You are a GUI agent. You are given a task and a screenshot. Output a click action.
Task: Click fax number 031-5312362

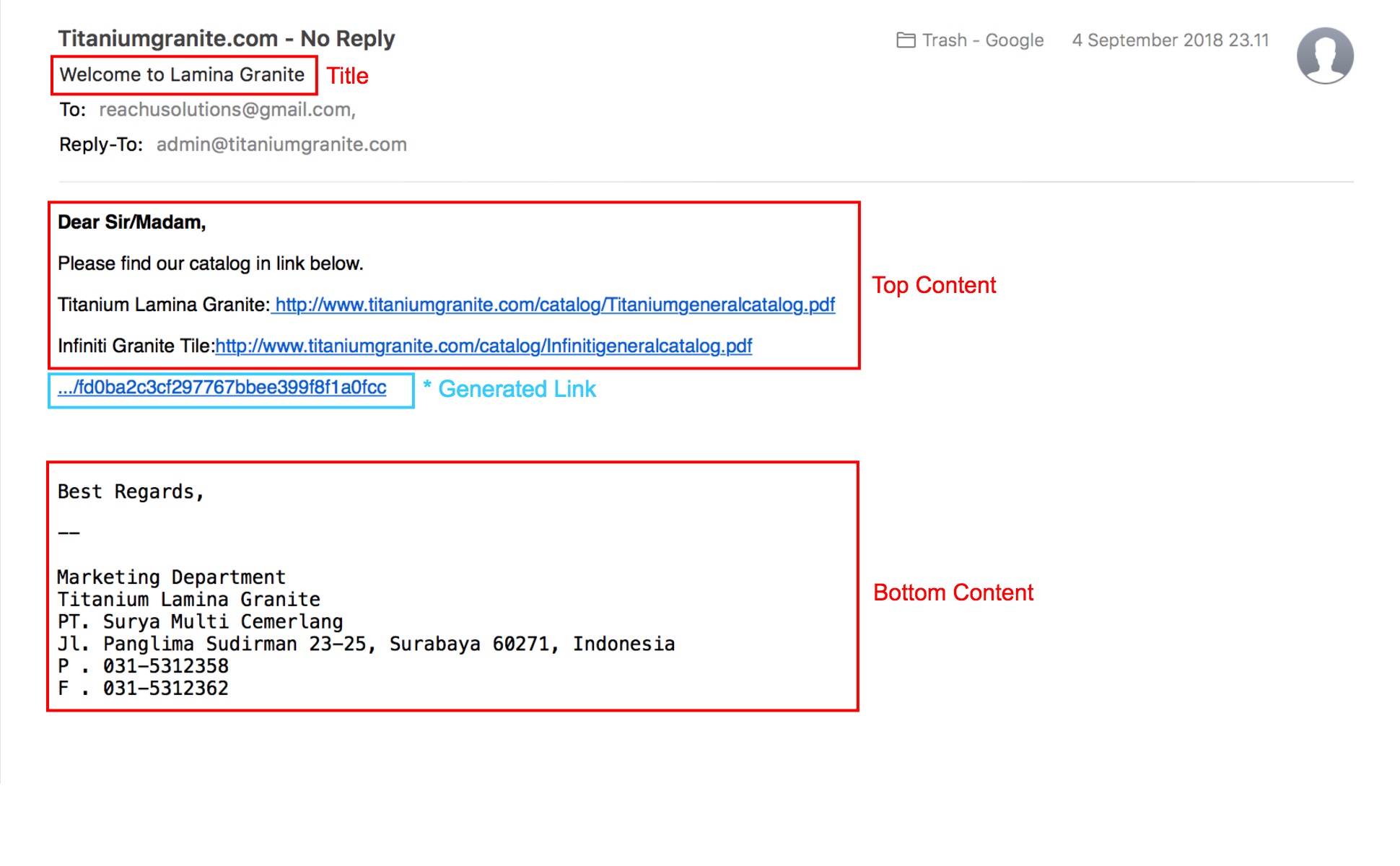[166, 688]
